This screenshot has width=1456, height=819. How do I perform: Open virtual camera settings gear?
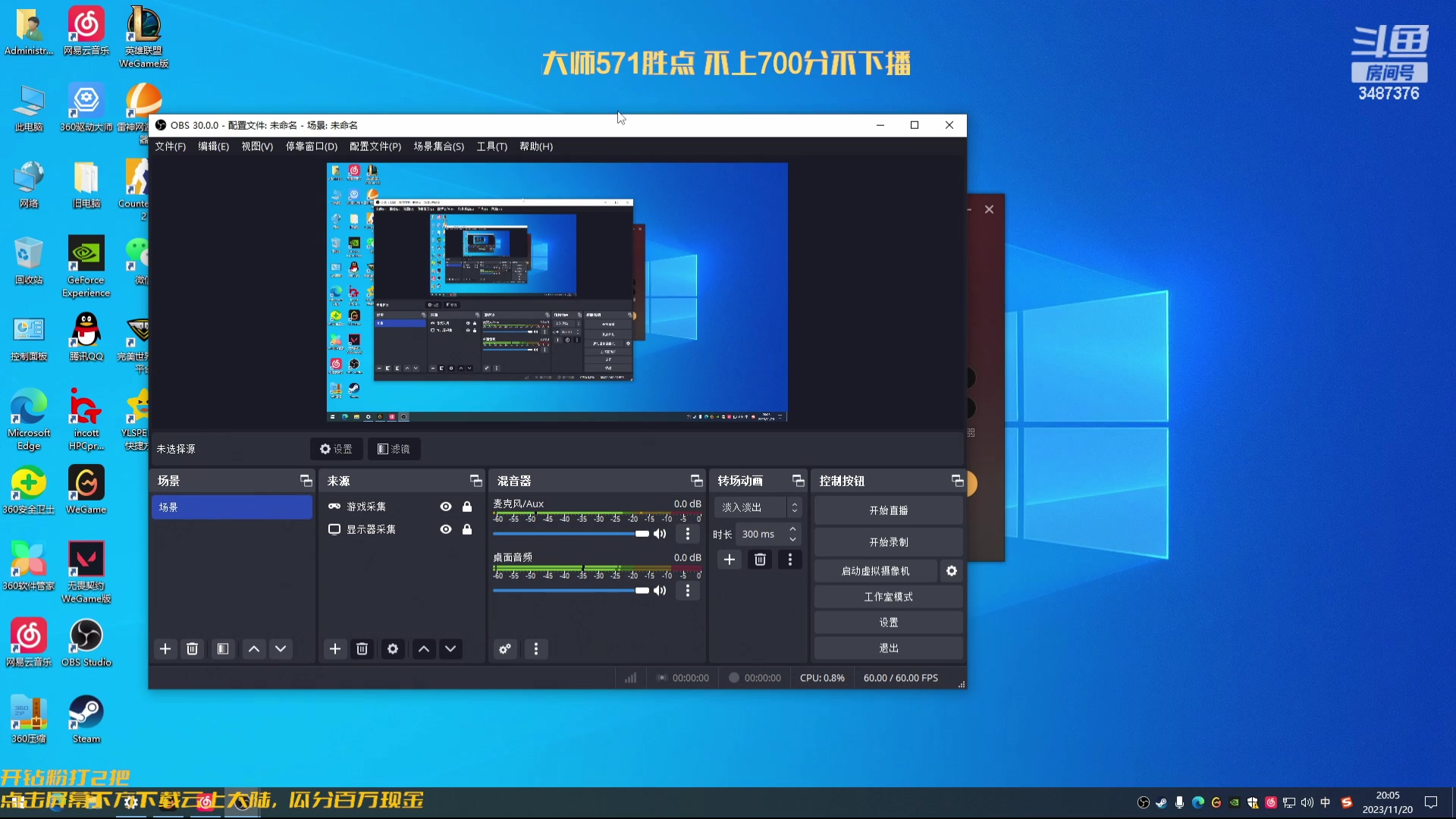(952, 571)
